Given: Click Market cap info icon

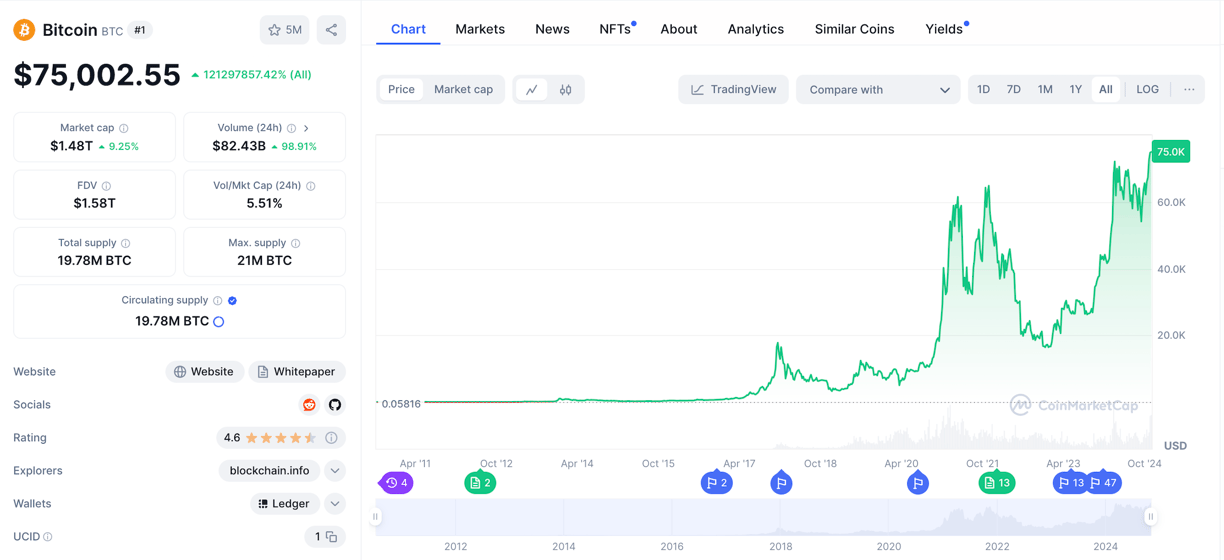Looking at the screenshot, I should (x=124, y=128).
